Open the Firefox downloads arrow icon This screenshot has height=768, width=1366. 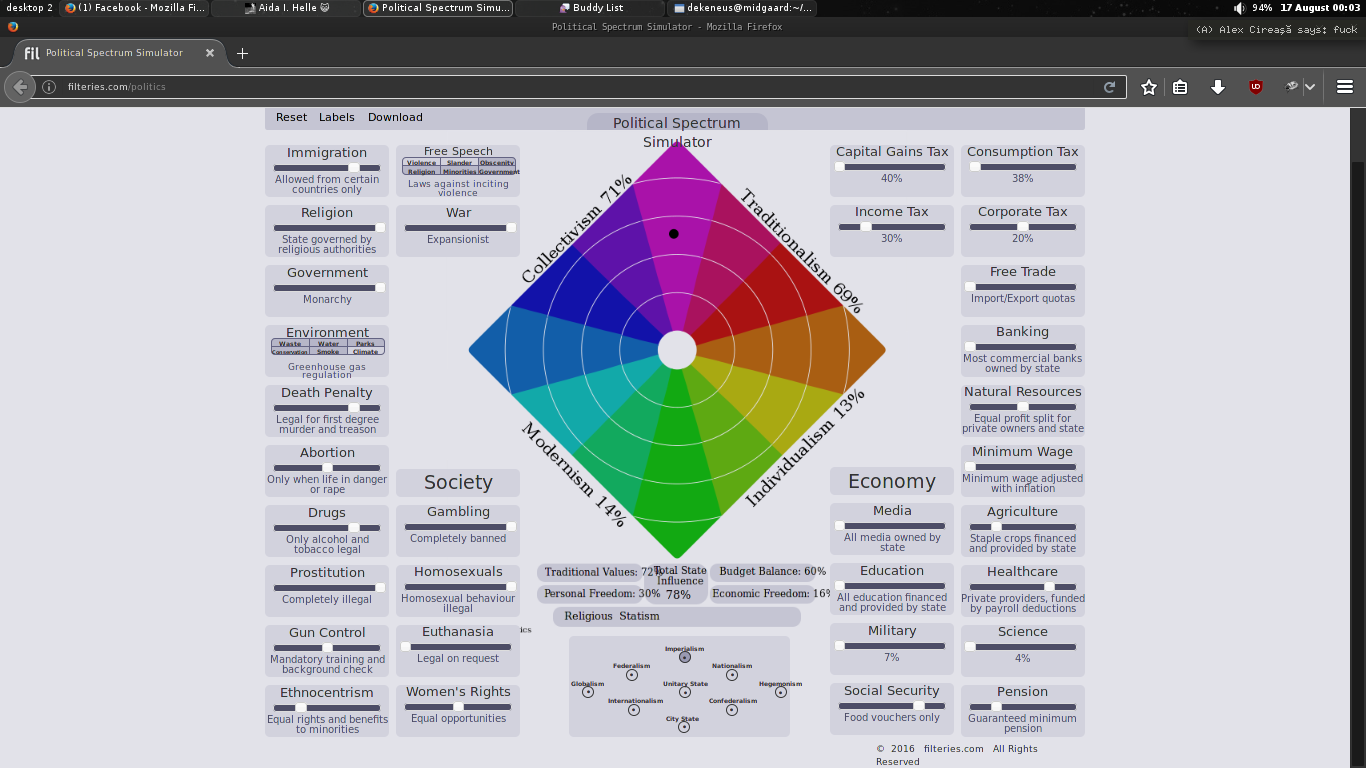coord(1218,87)
